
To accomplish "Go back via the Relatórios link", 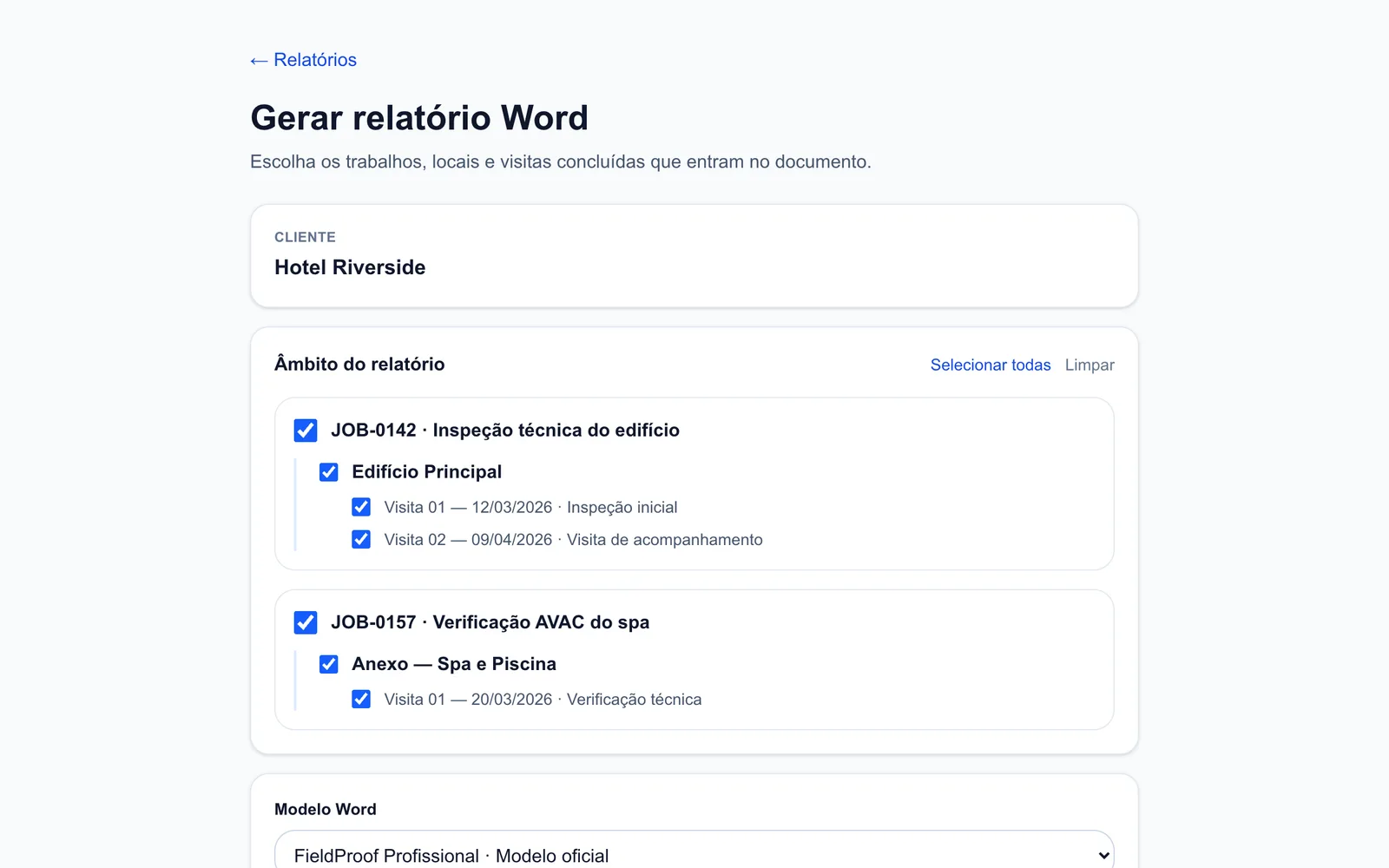I will [x=303, y=60].
